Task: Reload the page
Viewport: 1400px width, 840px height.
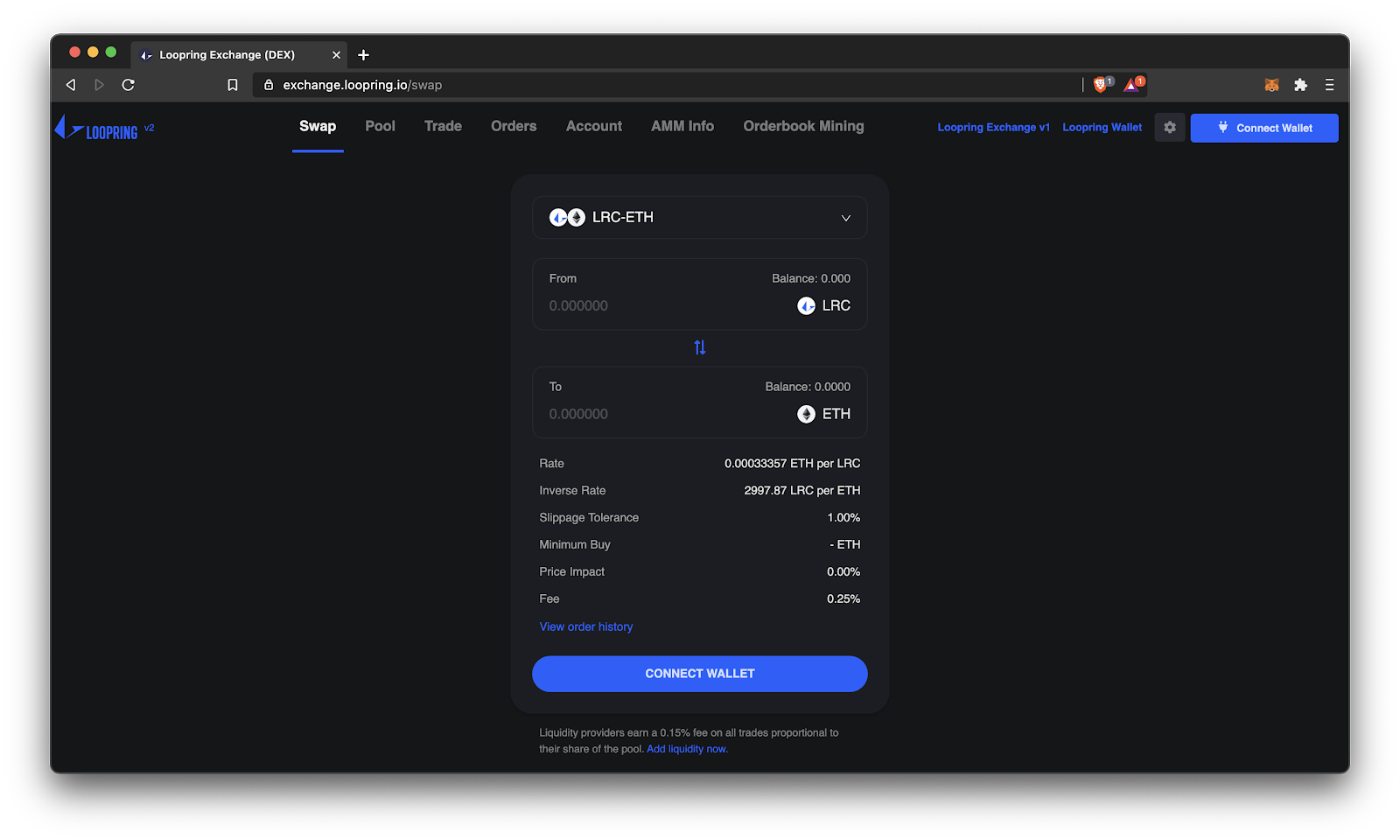Action: pyautogui.click(x=129, y=85)
